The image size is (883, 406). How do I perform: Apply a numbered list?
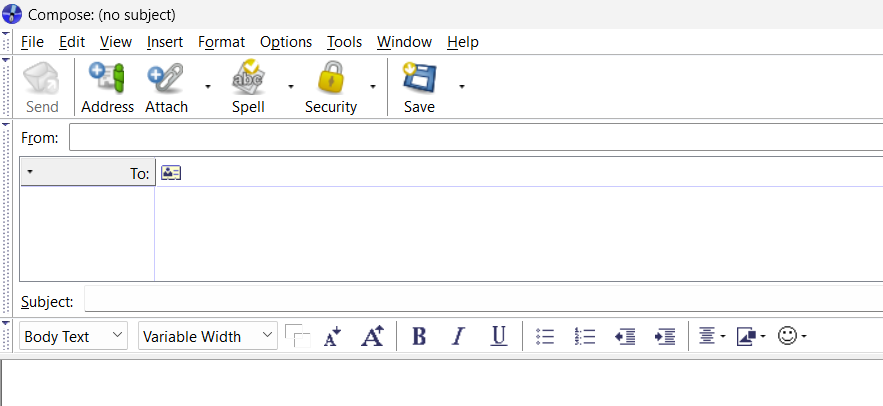coord(585,337)
